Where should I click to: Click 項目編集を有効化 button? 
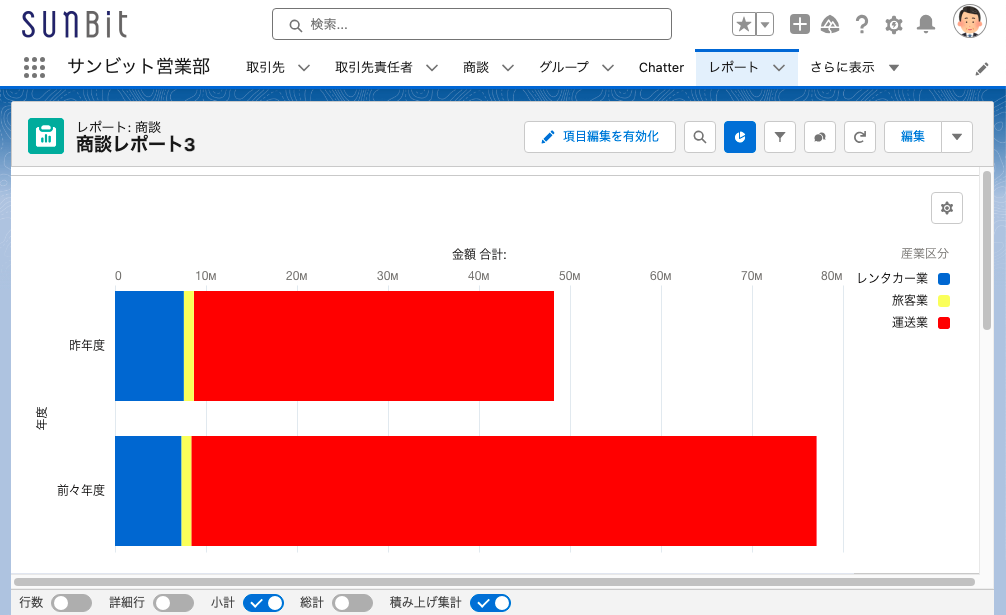[600, 137]
